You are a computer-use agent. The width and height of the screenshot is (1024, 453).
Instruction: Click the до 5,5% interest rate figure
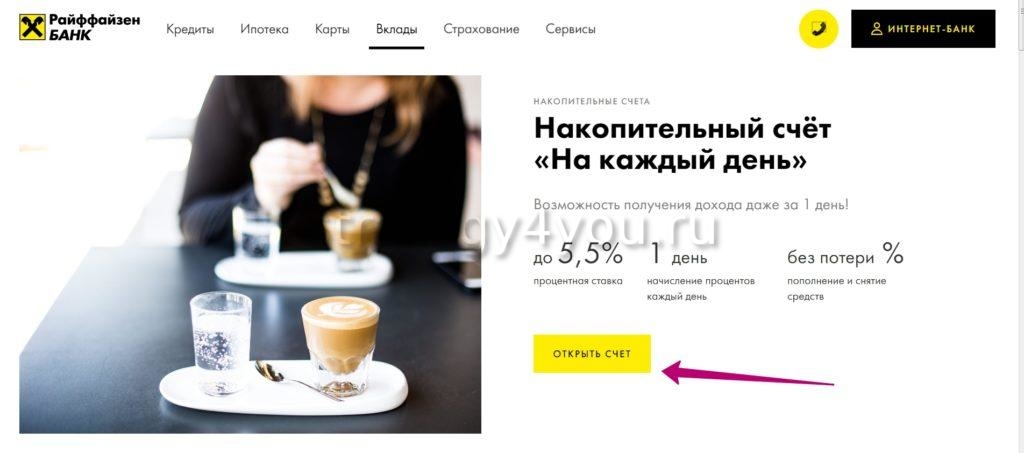pos(578,255)
